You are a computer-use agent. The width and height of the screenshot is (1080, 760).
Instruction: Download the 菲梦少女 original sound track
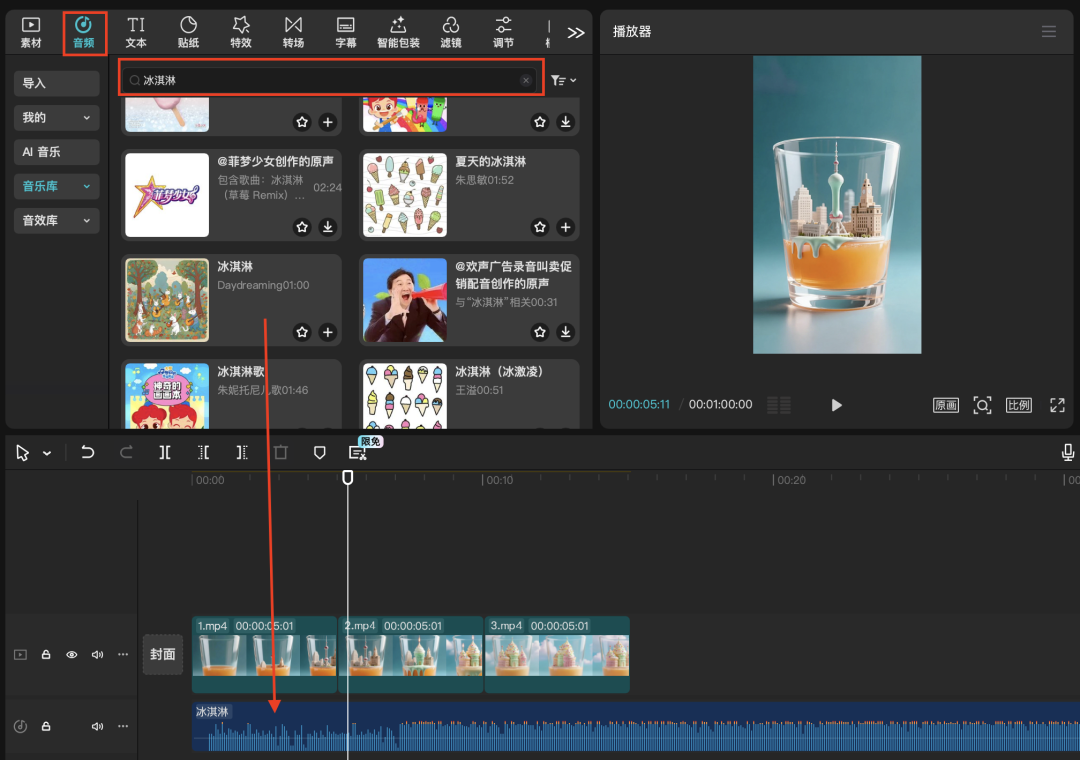327,227
